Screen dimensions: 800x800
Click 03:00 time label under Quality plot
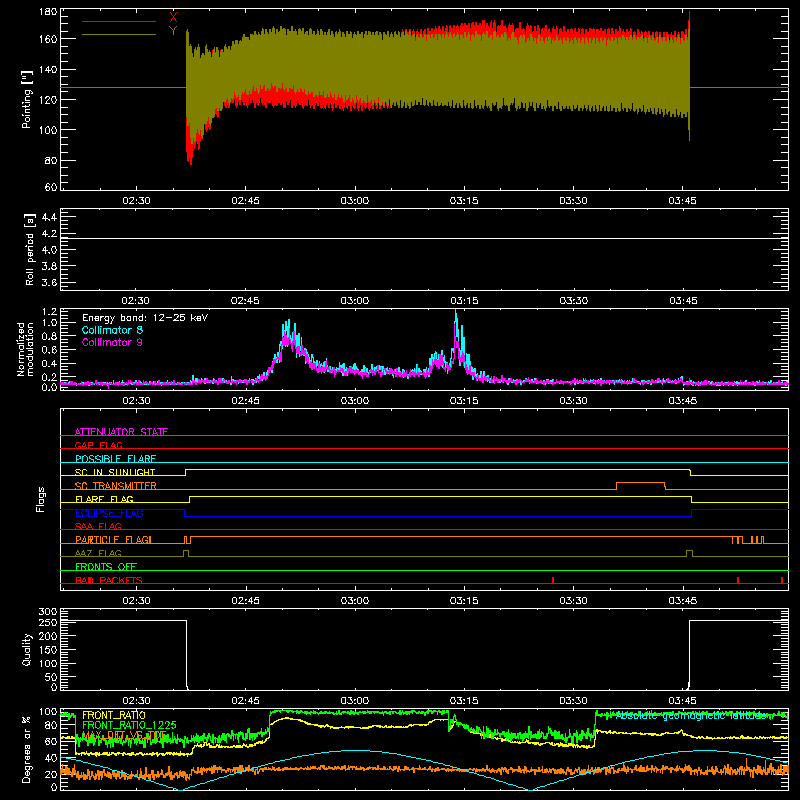[355, 701]
